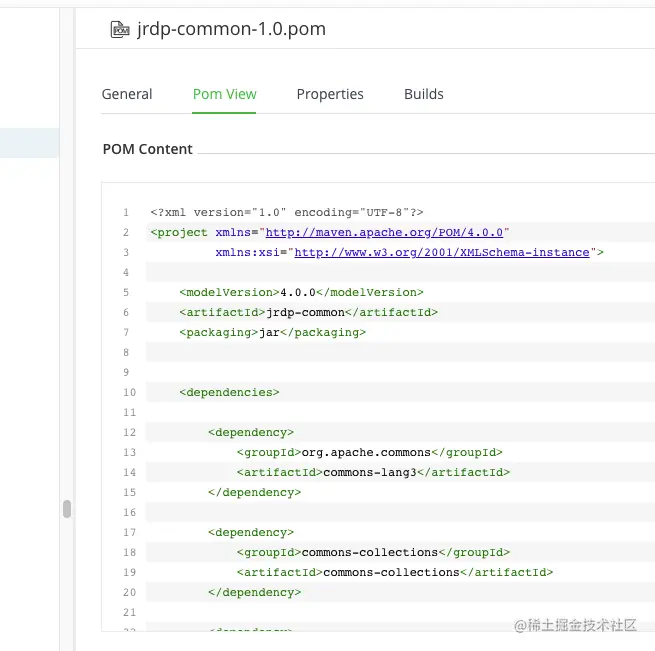Click the commons-lang3 artifactId text
Viewport: 655px width, 651px height.
pyautogui.click(x=373, y=472)
